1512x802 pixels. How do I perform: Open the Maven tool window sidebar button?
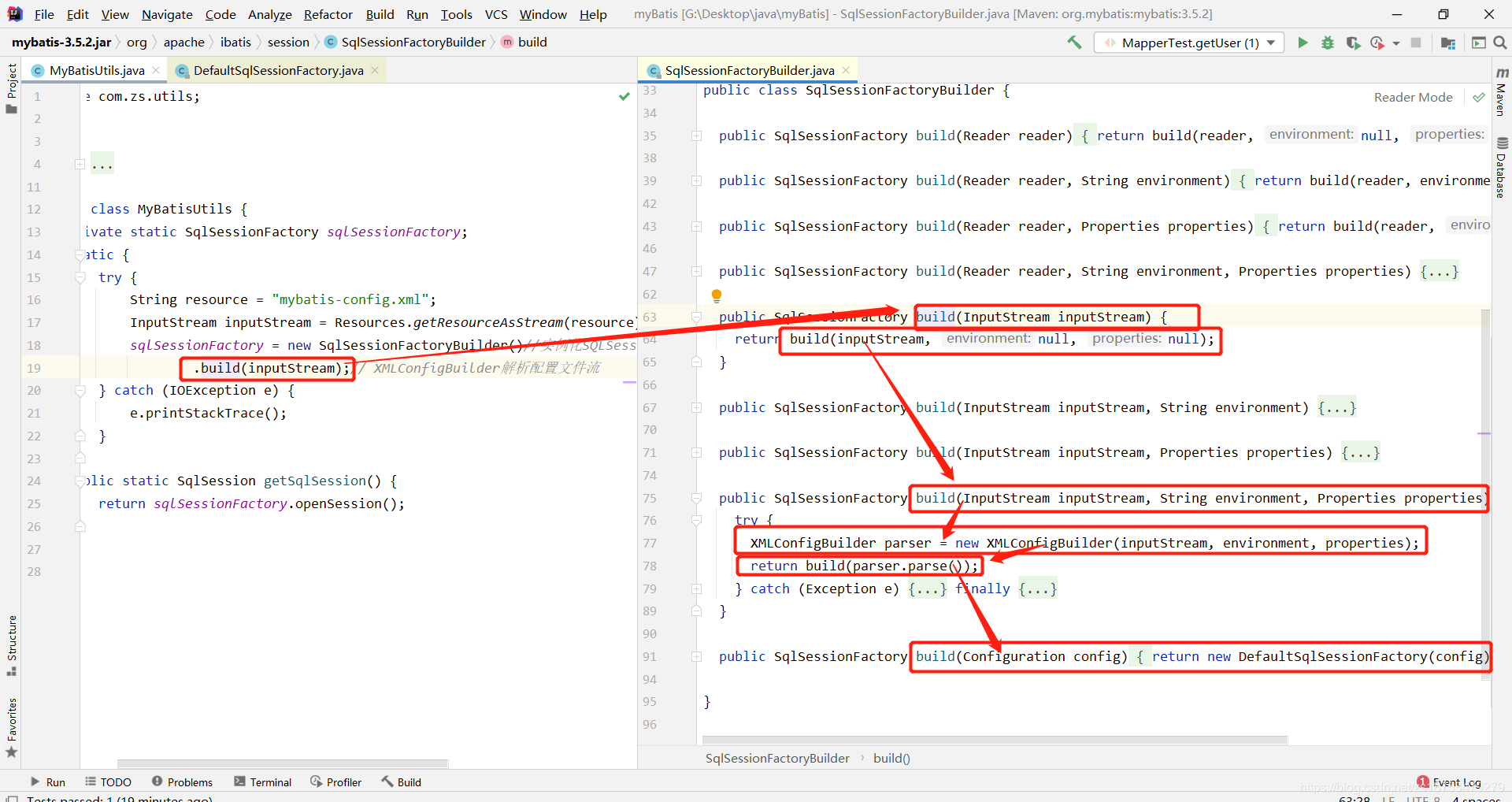tap(1502, 91)
